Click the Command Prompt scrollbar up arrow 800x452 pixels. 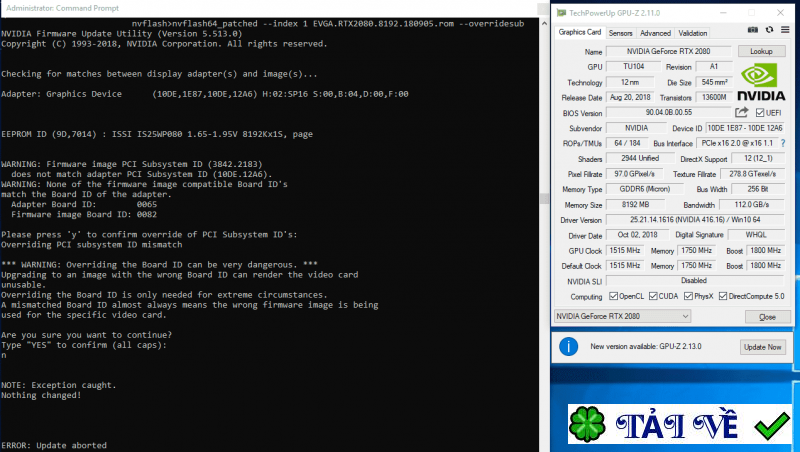[x=544, y=23]
